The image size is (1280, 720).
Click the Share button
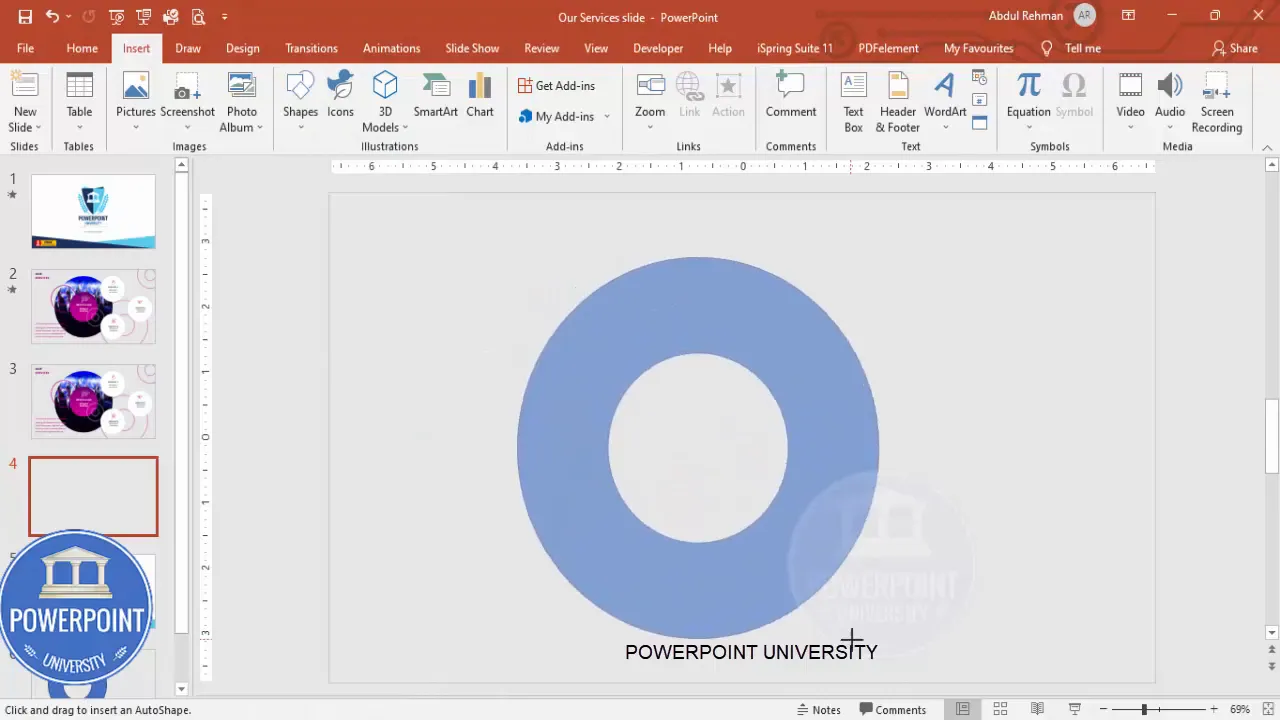coord(1234,48)
